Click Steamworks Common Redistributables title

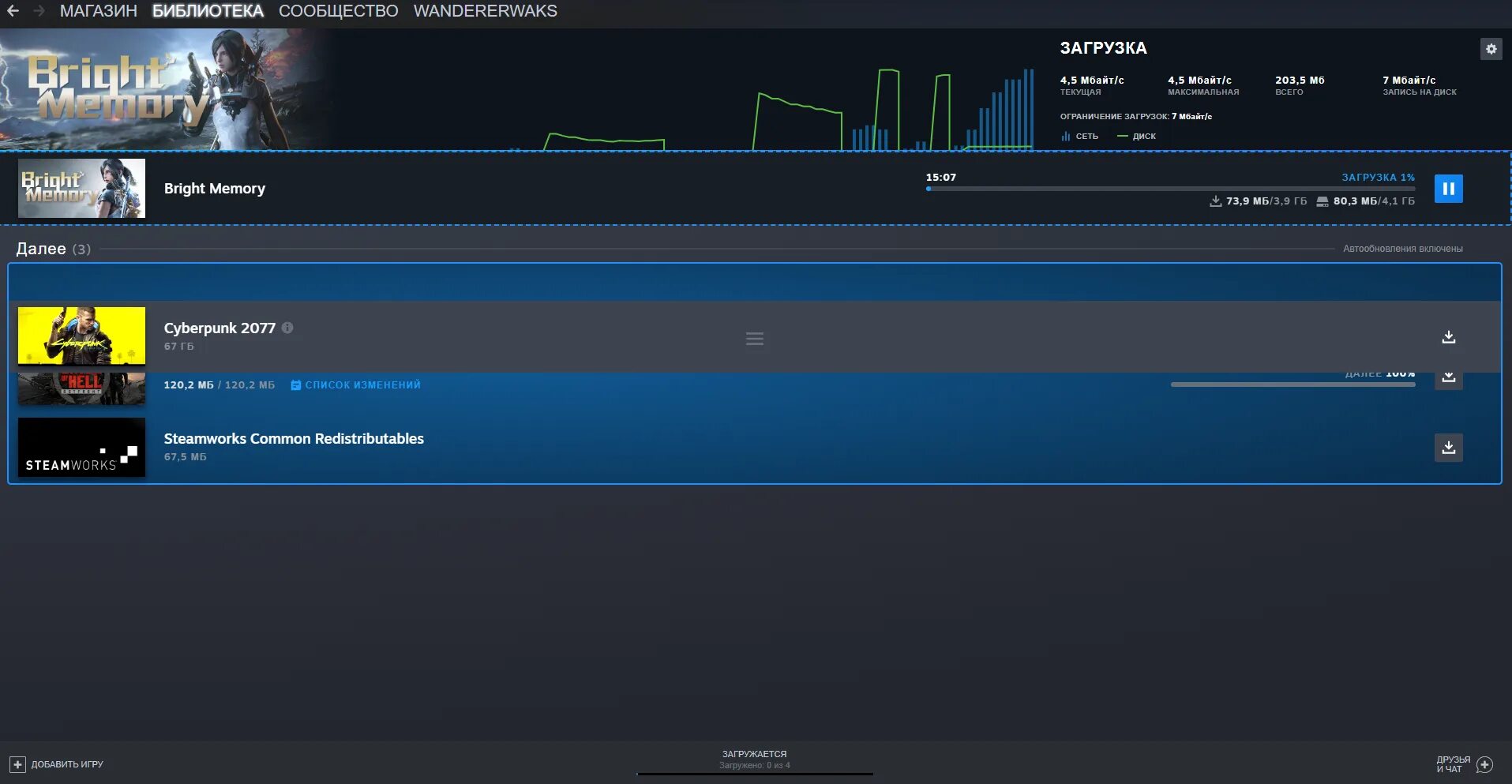point(294,438)
